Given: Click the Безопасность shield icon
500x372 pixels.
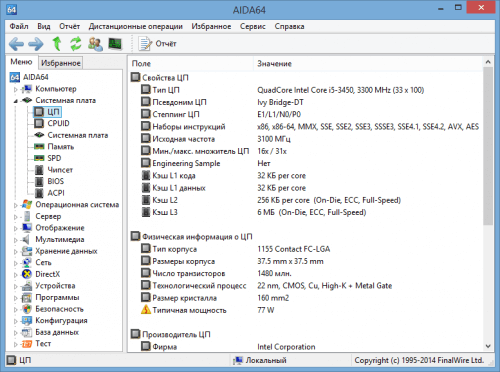Looking at the screenshot, I should [27, 309].
